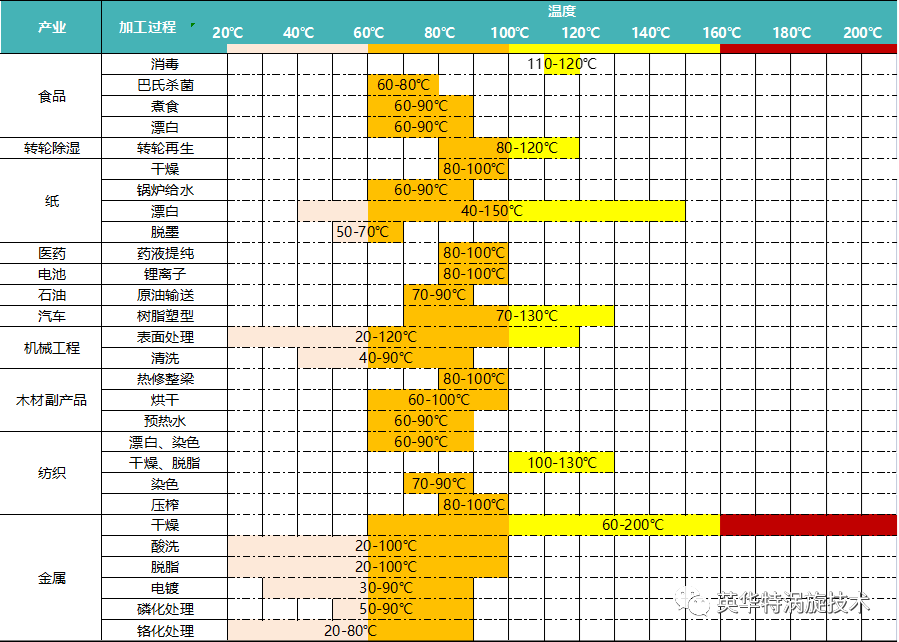Viewport: 899px width, 642px height.
Task: Select the 漂白、染色 process cell
Action: [165, 442]
